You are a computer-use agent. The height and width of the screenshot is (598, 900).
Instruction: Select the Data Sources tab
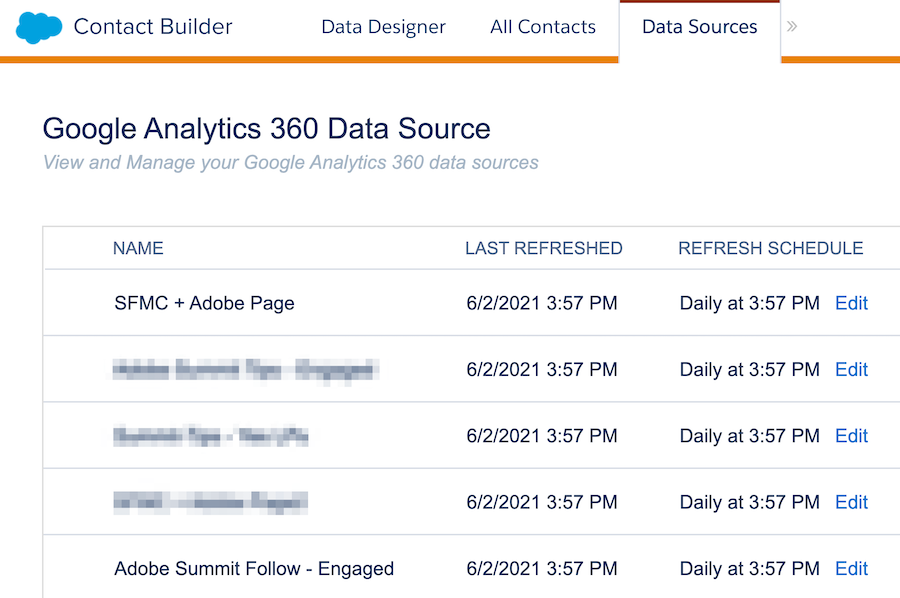coord(700,27)
